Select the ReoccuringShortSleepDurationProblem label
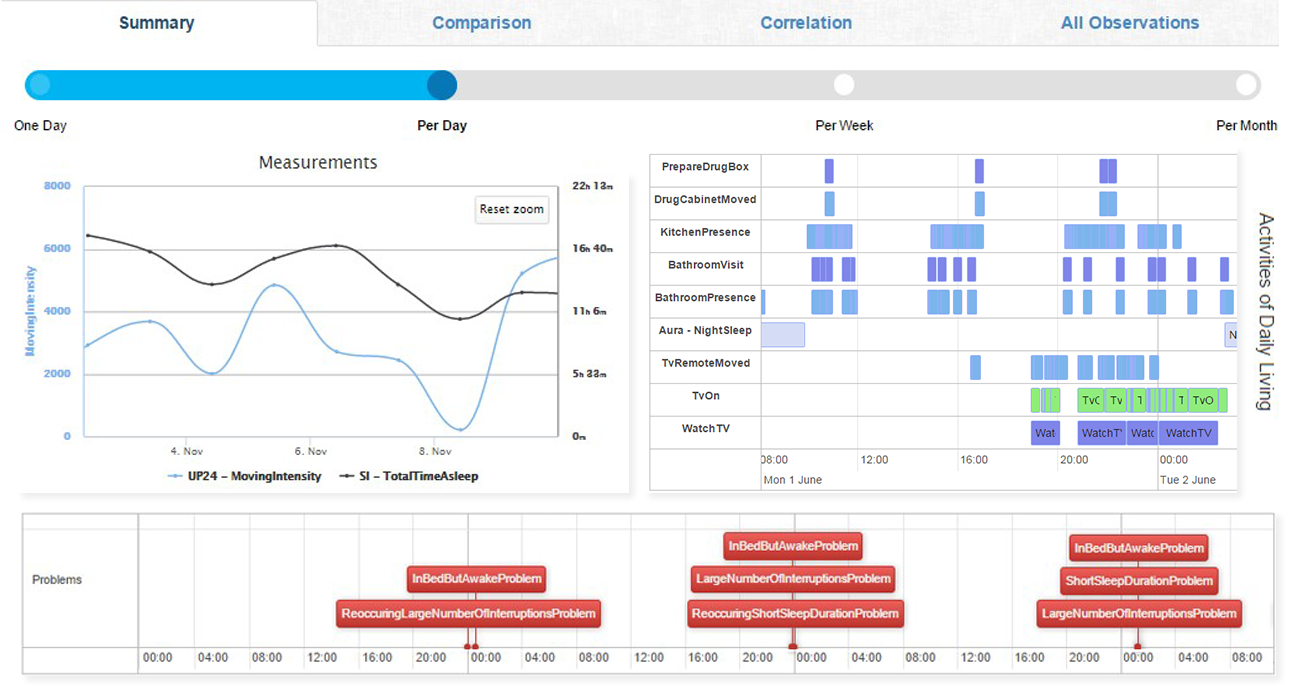This screenshot has height=696, width=1298. [795, 613]
